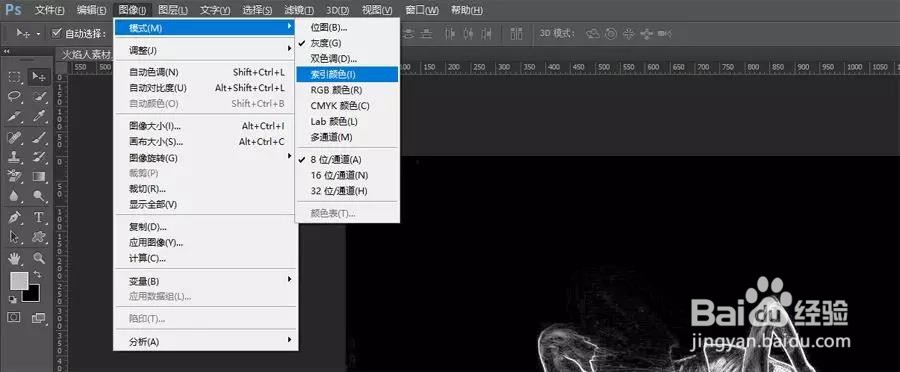The height and width of the screenshot is (372, 900).
Task: Click the 3D roll mode icon
Action: pos(611,34)
